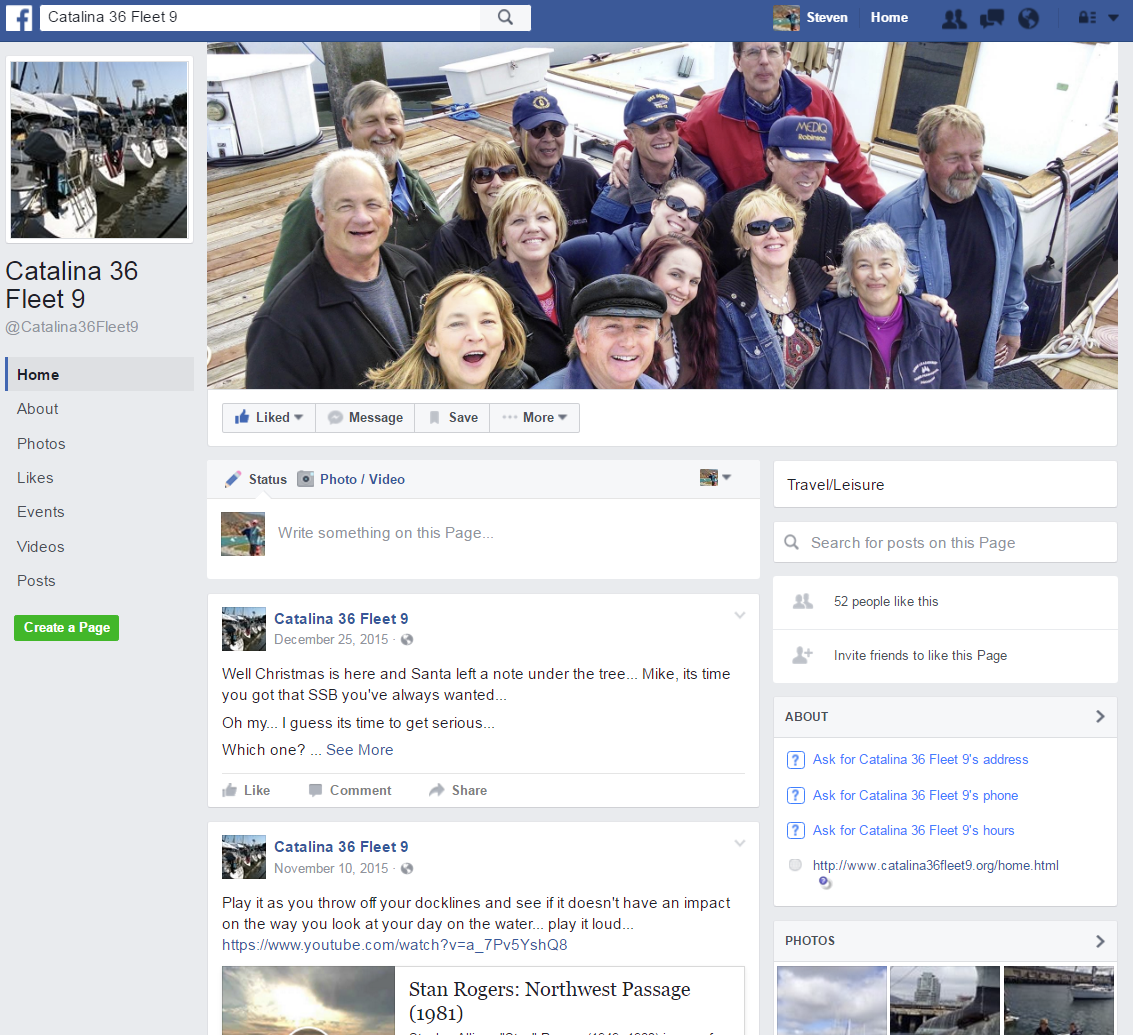Click the people icon beside 52 likes
1133x1035 pixels.
click(803, 601)
